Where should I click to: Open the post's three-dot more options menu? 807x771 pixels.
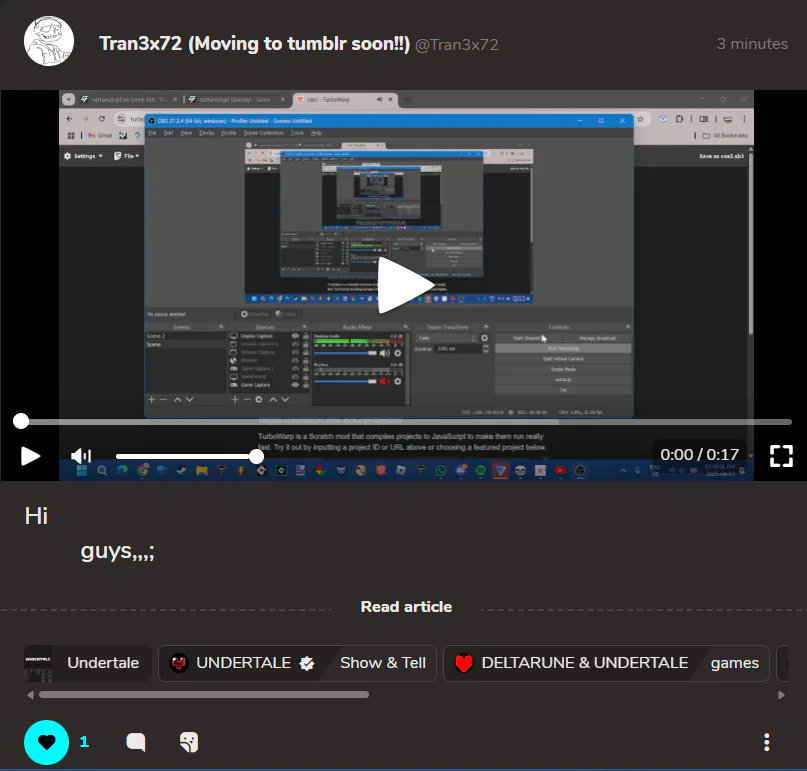tap(767, 742)
